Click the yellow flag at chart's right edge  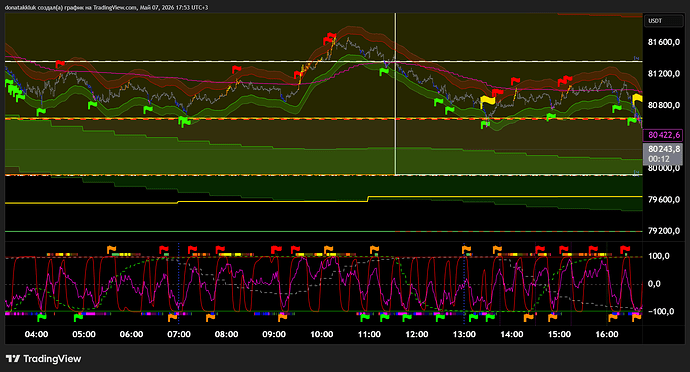[637, 100]
